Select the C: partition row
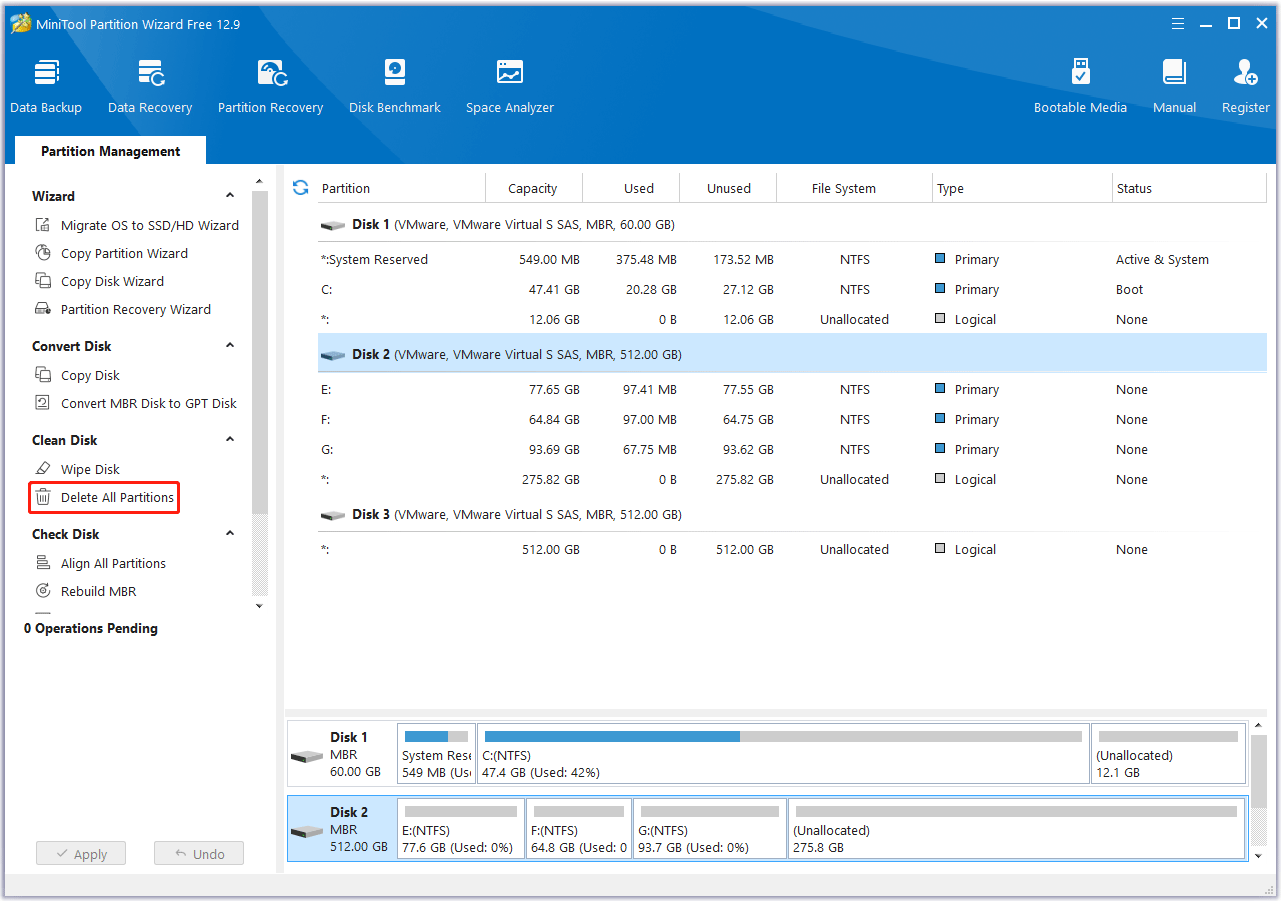 pyautogui.click(x=792, y=289)
